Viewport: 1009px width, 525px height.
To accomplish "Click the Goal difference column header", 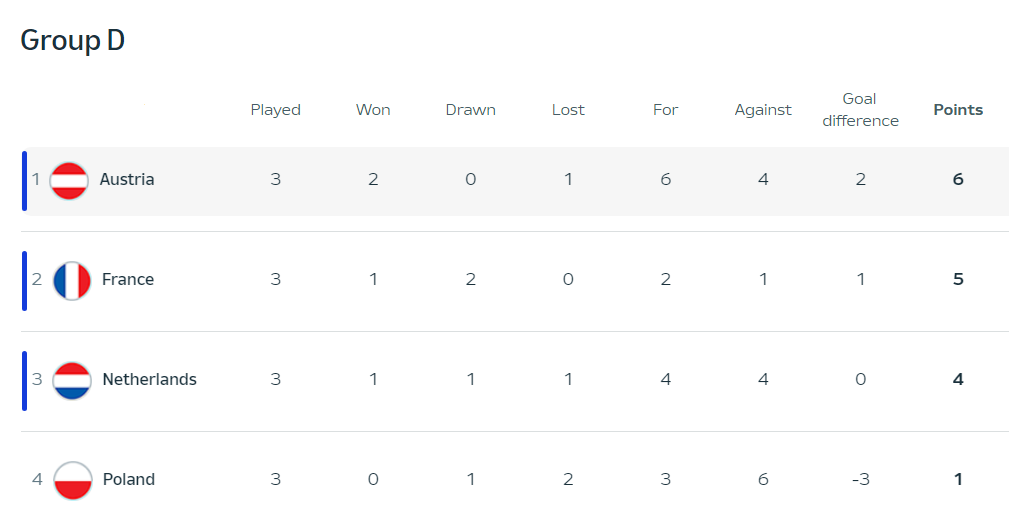I will [x=860, y=110].
